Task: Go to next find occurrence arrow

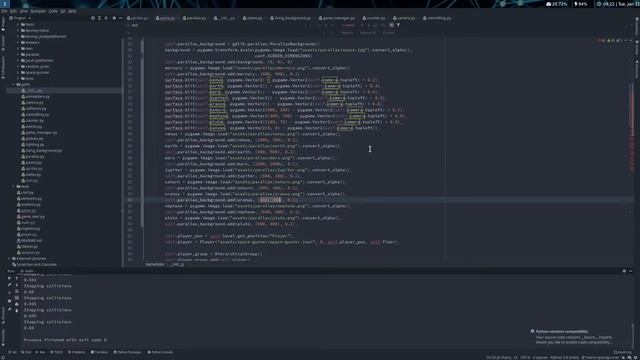Action: pos(368,25)
